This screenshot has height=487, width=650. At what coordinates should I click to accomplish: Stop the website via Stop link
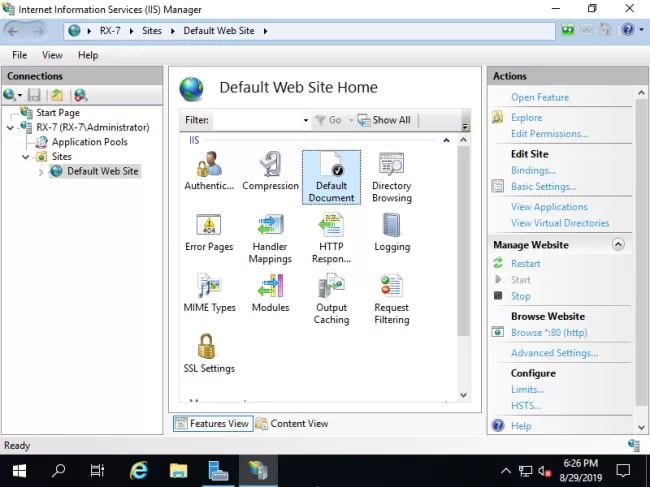coord(520,296)
